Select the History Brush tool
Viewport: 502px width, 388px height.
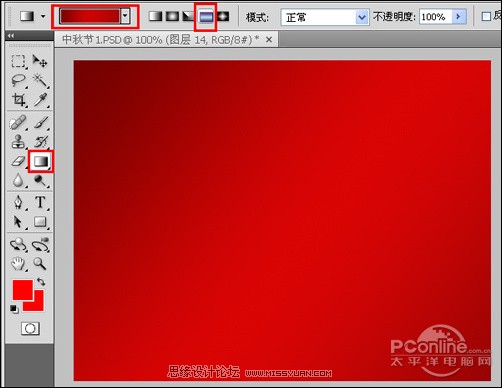click(41, 142)
